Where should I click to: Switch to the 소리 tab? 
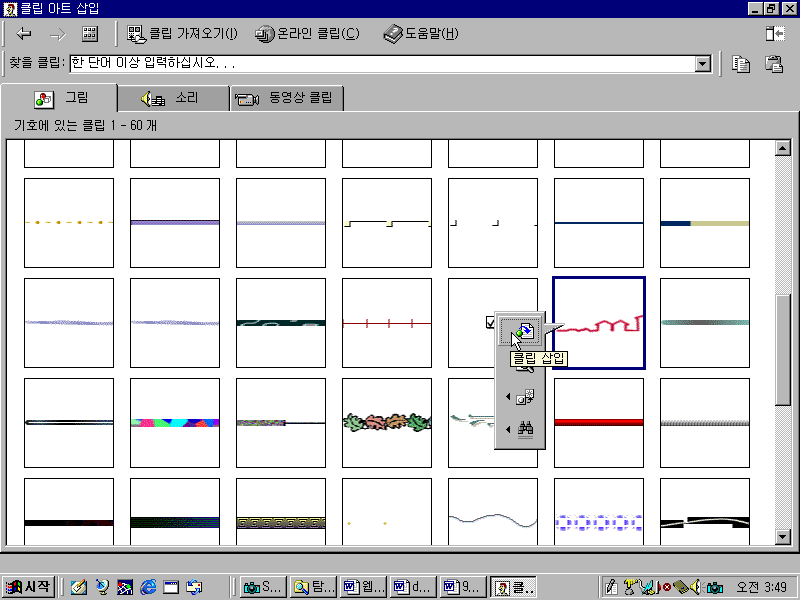pos(173,98)
